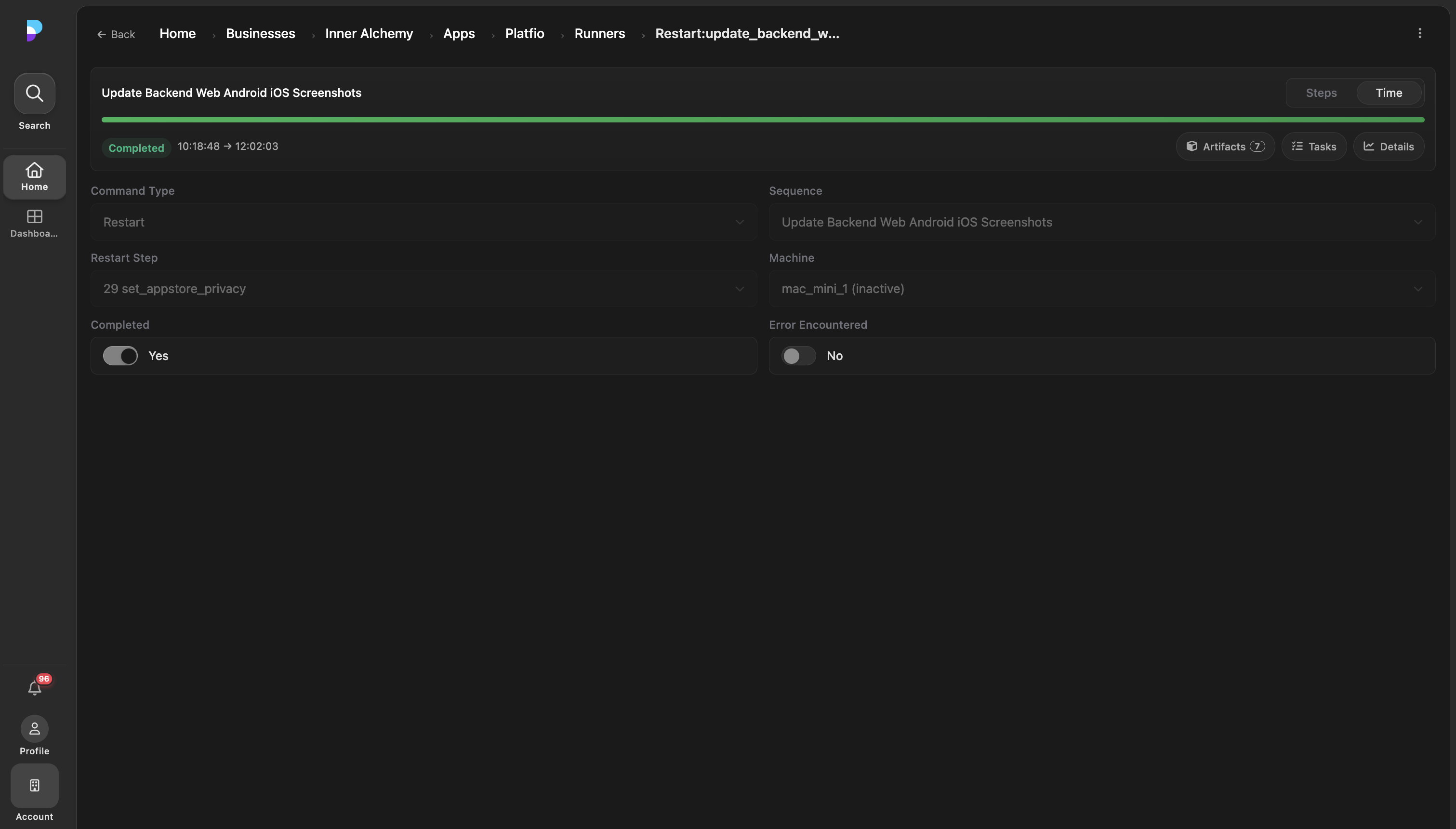
Task: Open Dashboard from the sidebar
Action: (34, 224)
